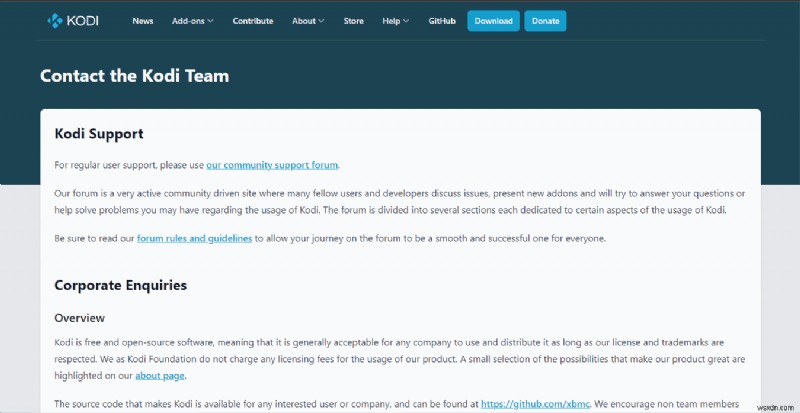Click the Download button
This screenshot has width=800, height=413.
493,21
